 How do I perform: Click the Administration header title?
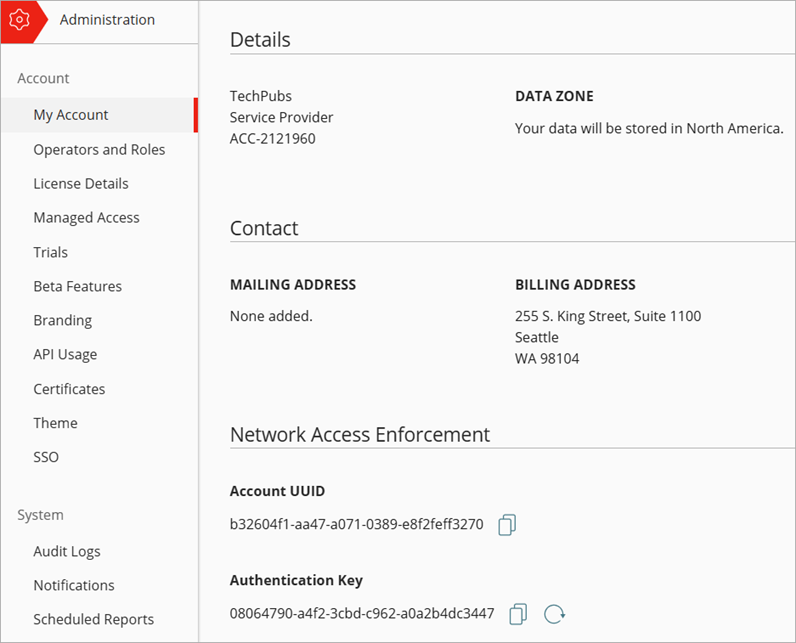pos(107,20)
